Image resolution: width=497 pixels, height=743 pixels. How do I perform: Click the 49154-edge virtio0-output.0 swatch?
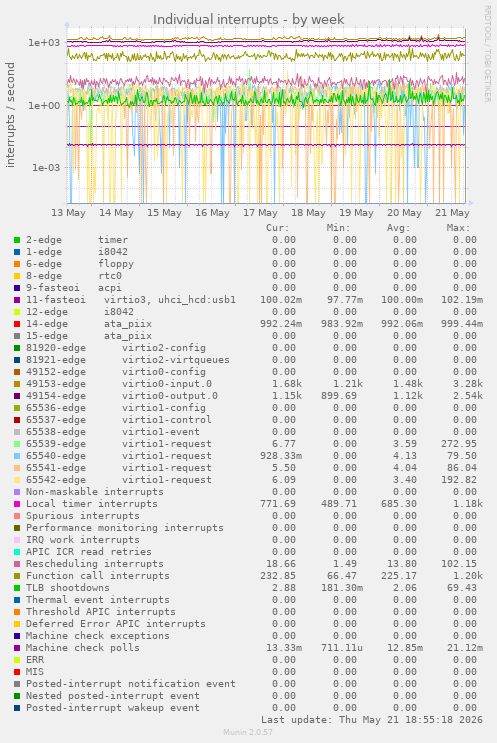point(17,396)
